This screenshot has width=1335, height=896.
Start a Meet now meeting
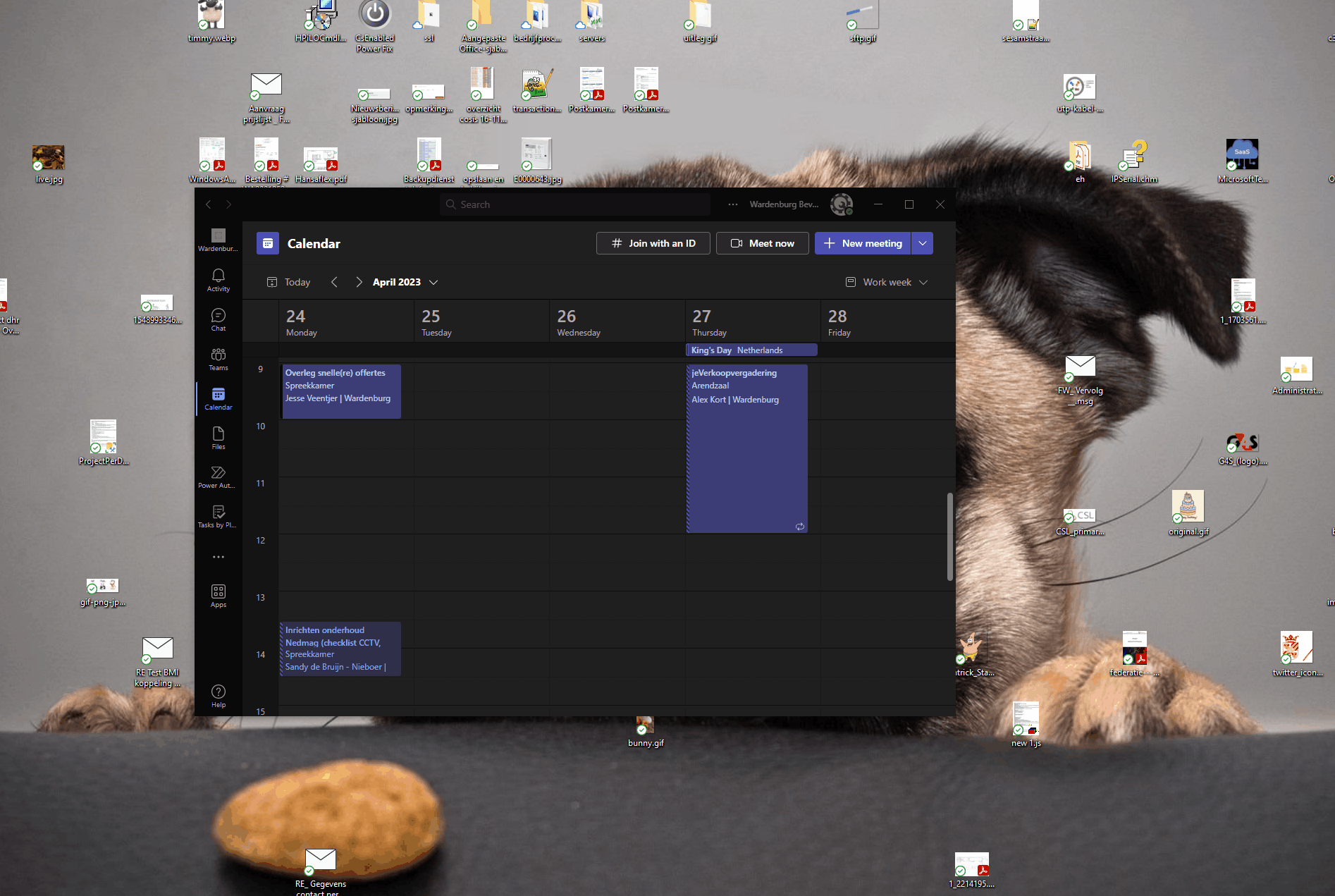point(763,243)
